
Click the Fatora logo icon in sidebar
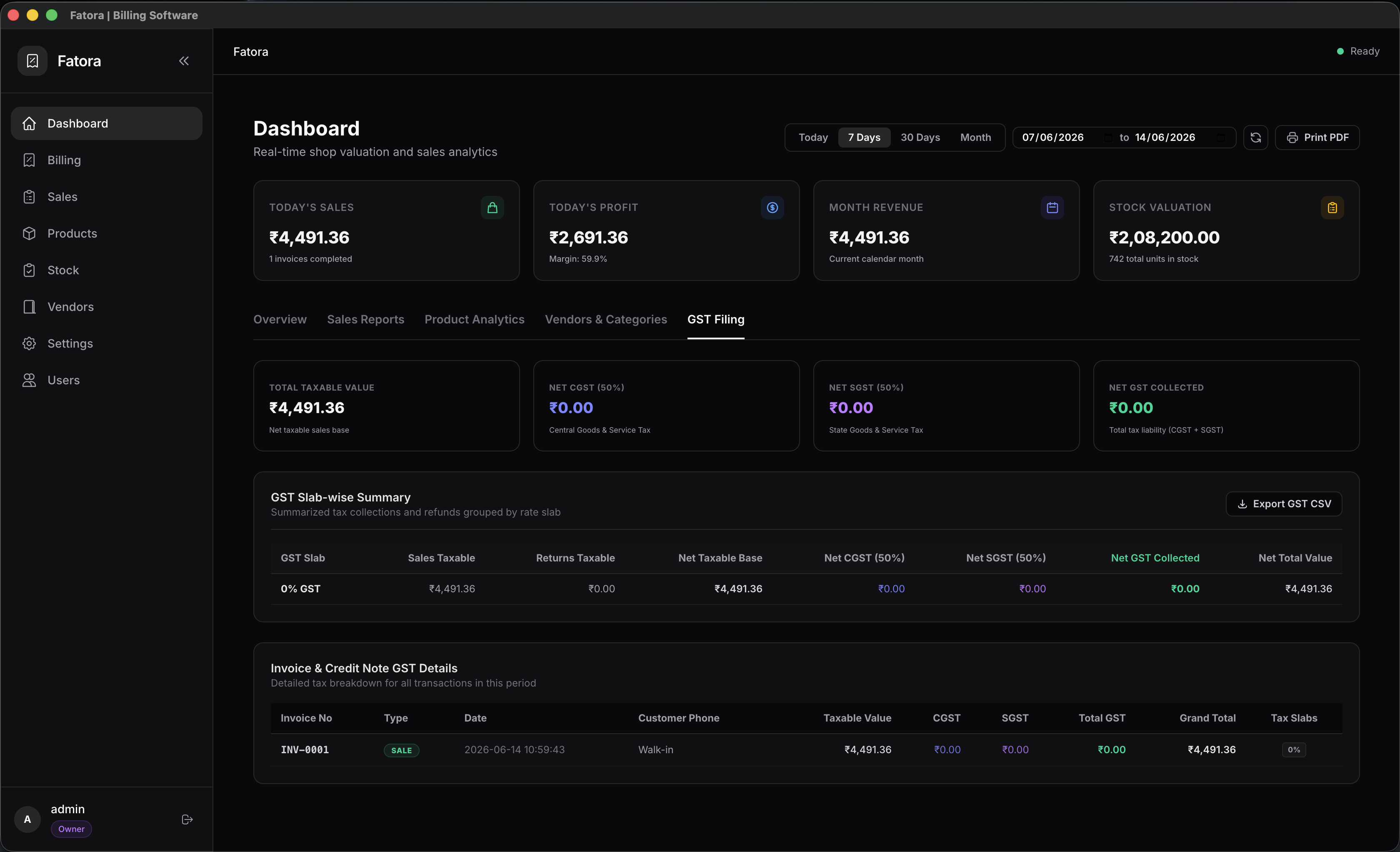[x=32, y=61]
